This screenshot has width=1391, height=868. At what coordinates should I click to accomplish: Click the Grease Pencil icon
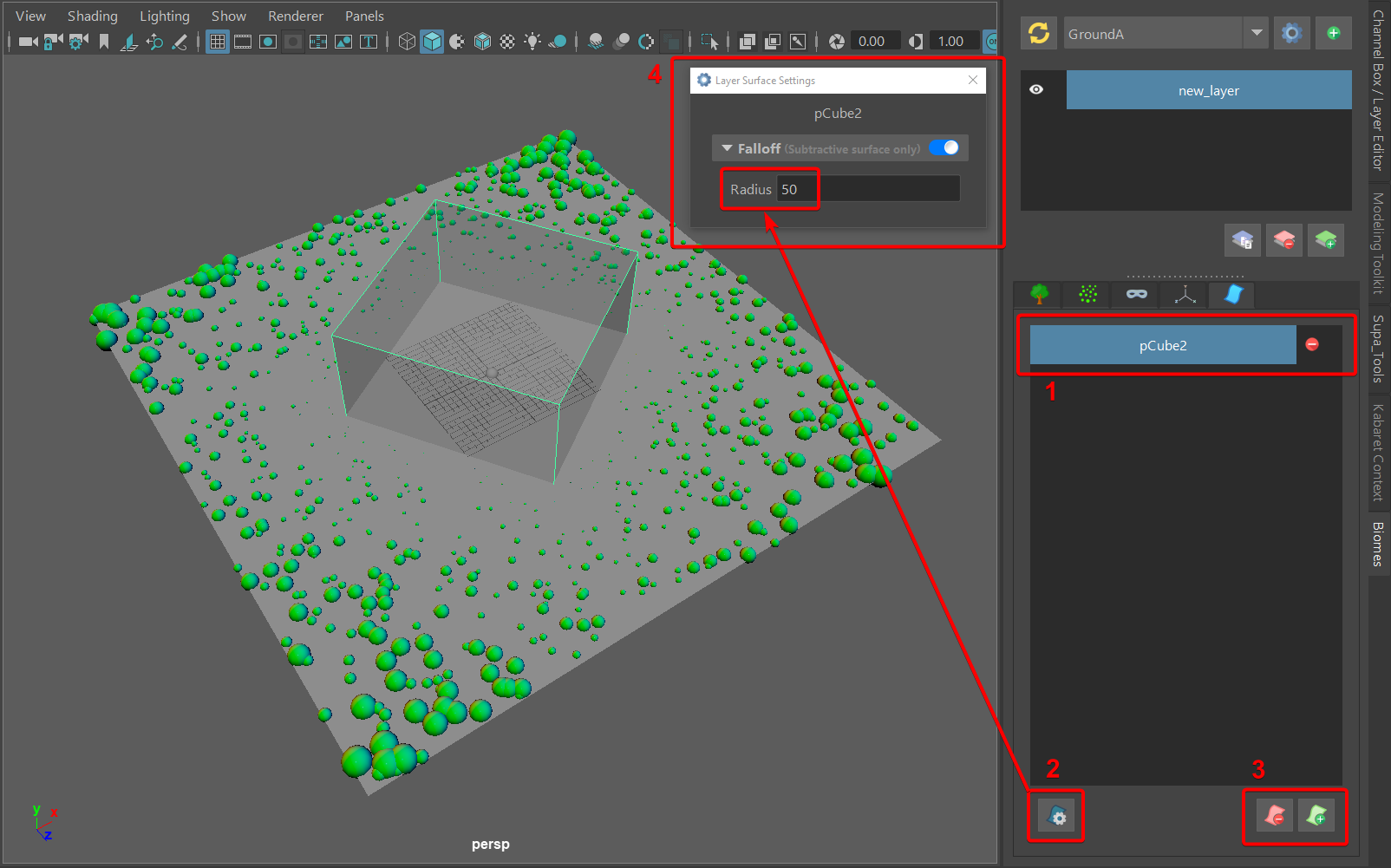180,41
